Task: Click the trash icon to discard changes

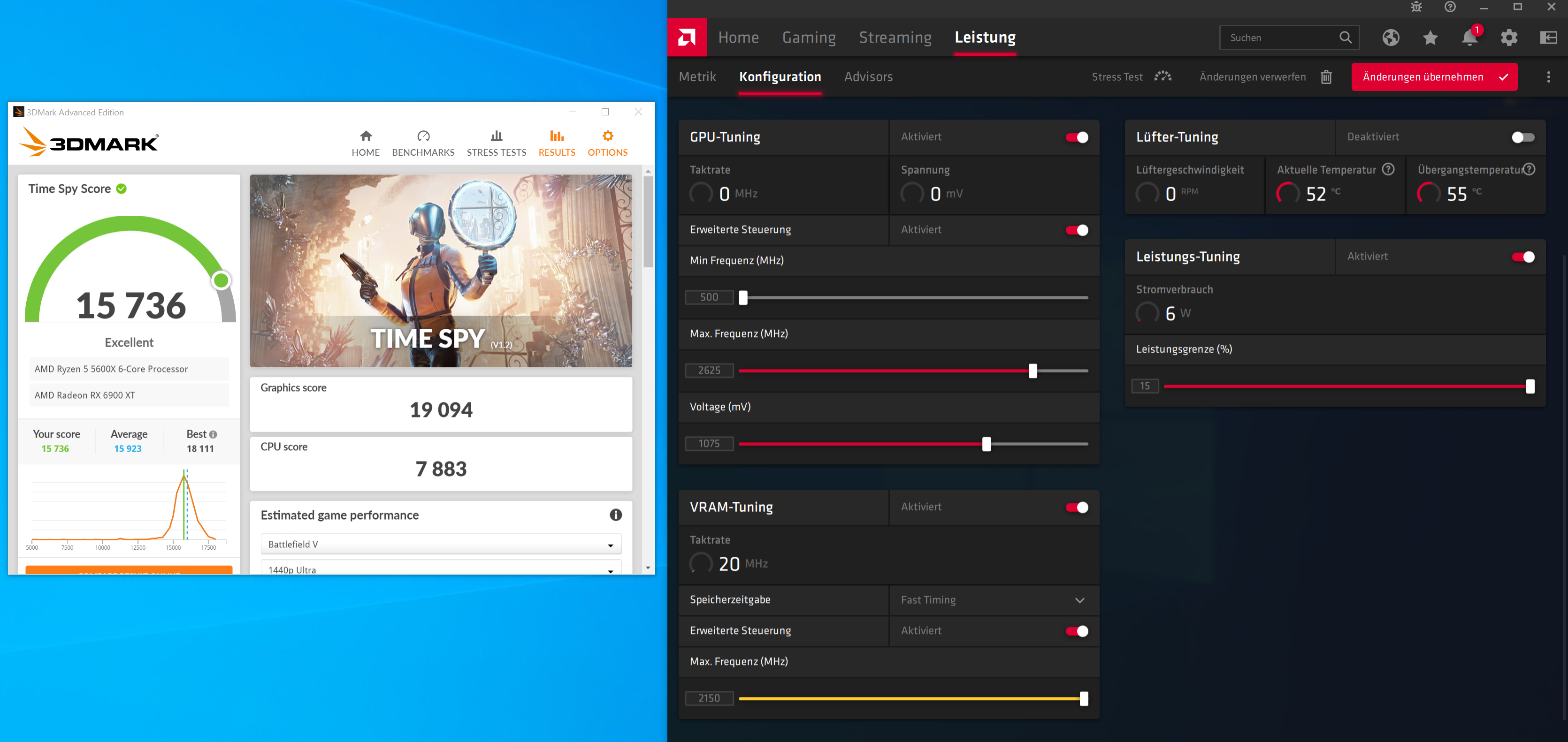Action: tap(1326, 77)
